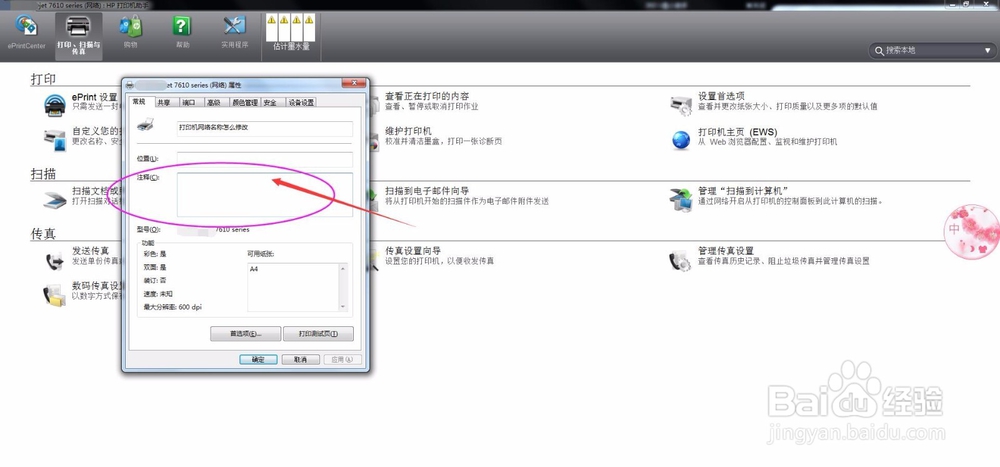The width and height of the screenshot is (1000, 467).
Task: Expand the 搜索本地 search dropdown arrow
Action: tap(987, 50)
